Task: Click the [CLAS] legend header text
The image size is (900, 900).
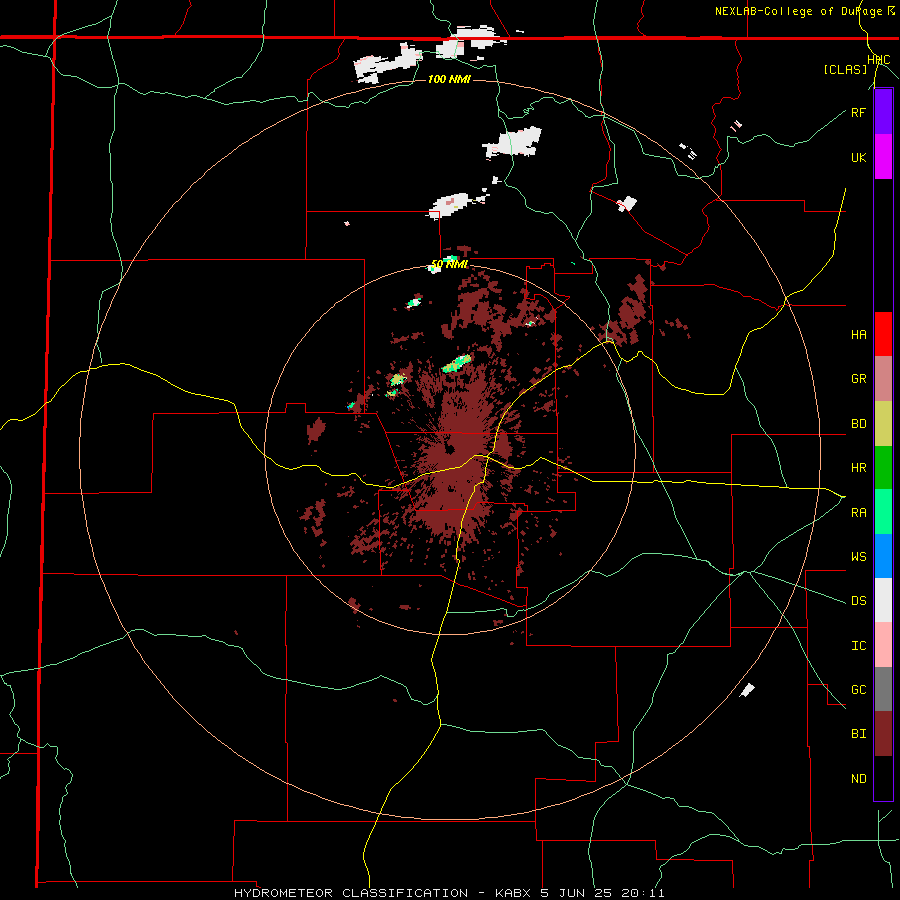Action: (845, 70)
